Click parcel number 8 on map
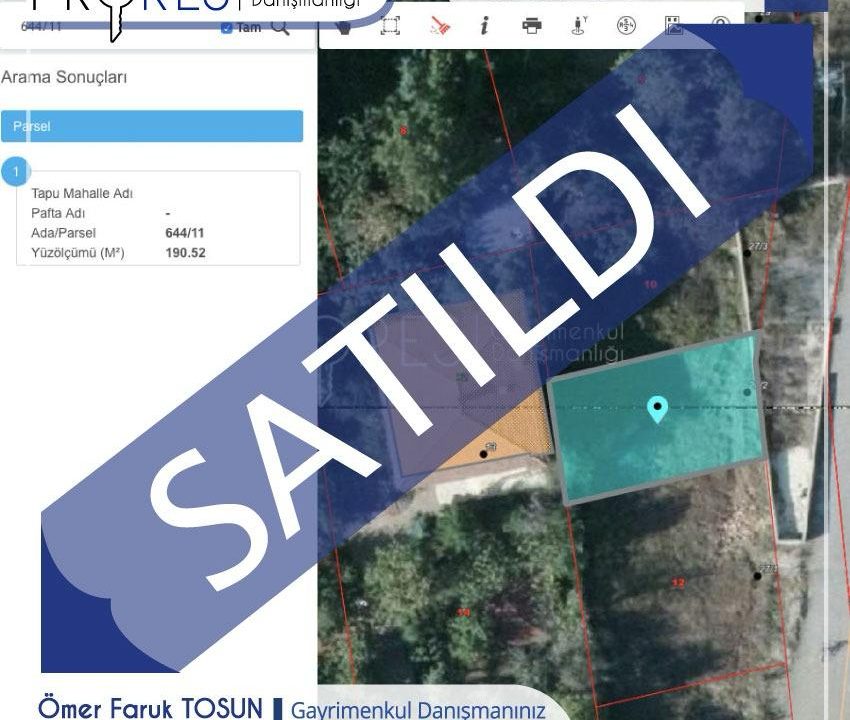Image resolution: width=850 pixels, height=720 pixels. click(403, 130)
